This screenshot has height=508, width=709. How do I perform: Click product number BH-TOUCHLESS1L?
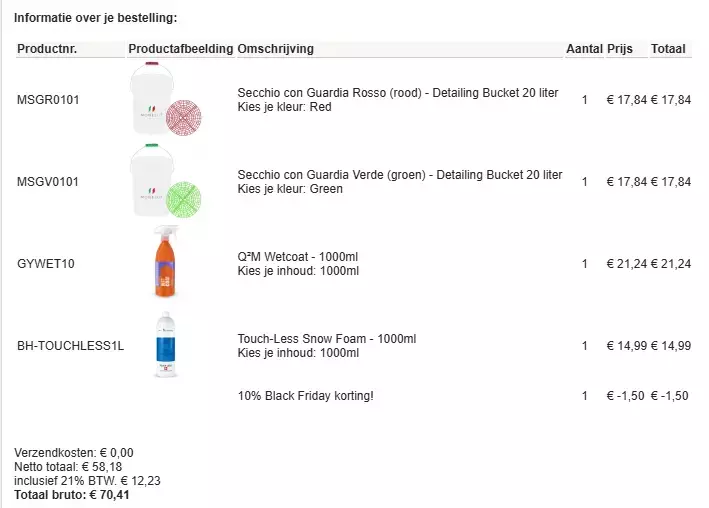(71, 346)
